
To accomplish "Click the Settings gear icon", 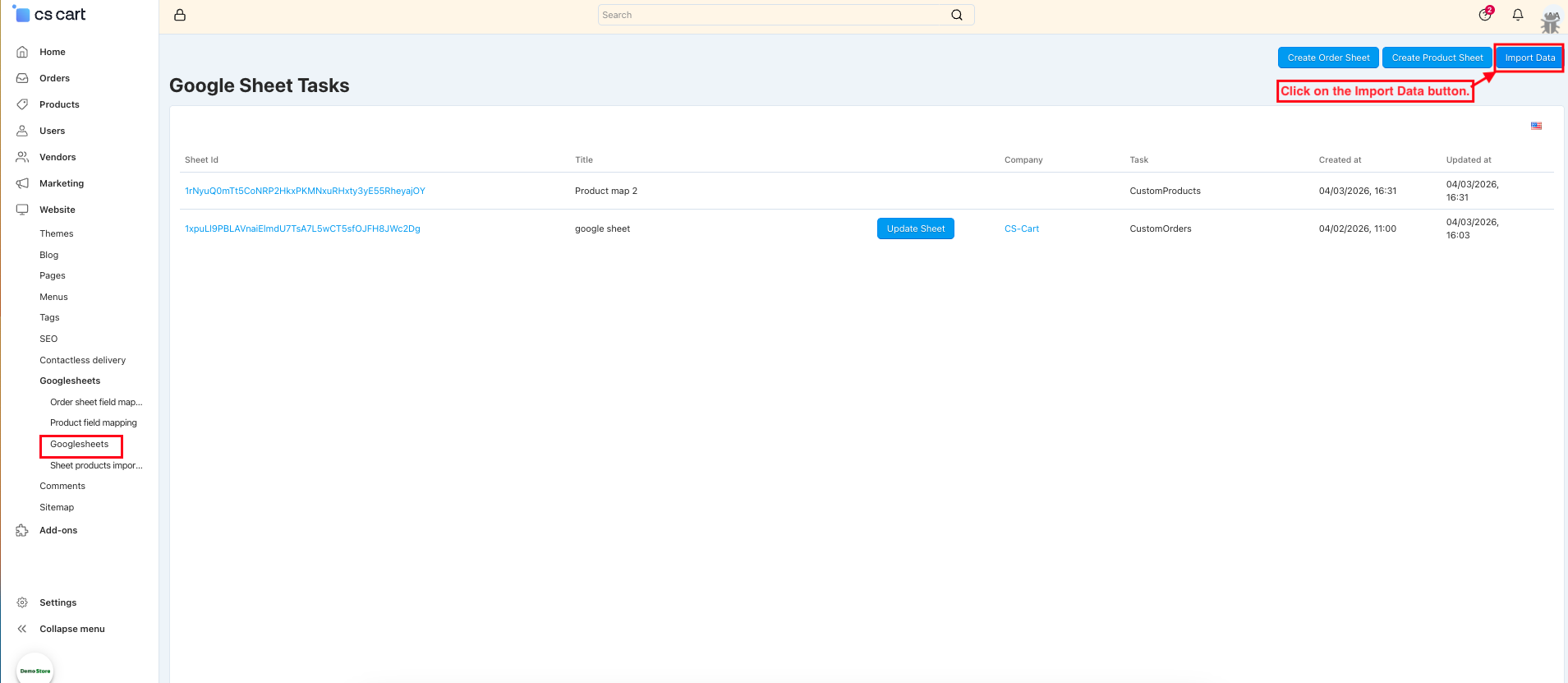I will point(22,602).
